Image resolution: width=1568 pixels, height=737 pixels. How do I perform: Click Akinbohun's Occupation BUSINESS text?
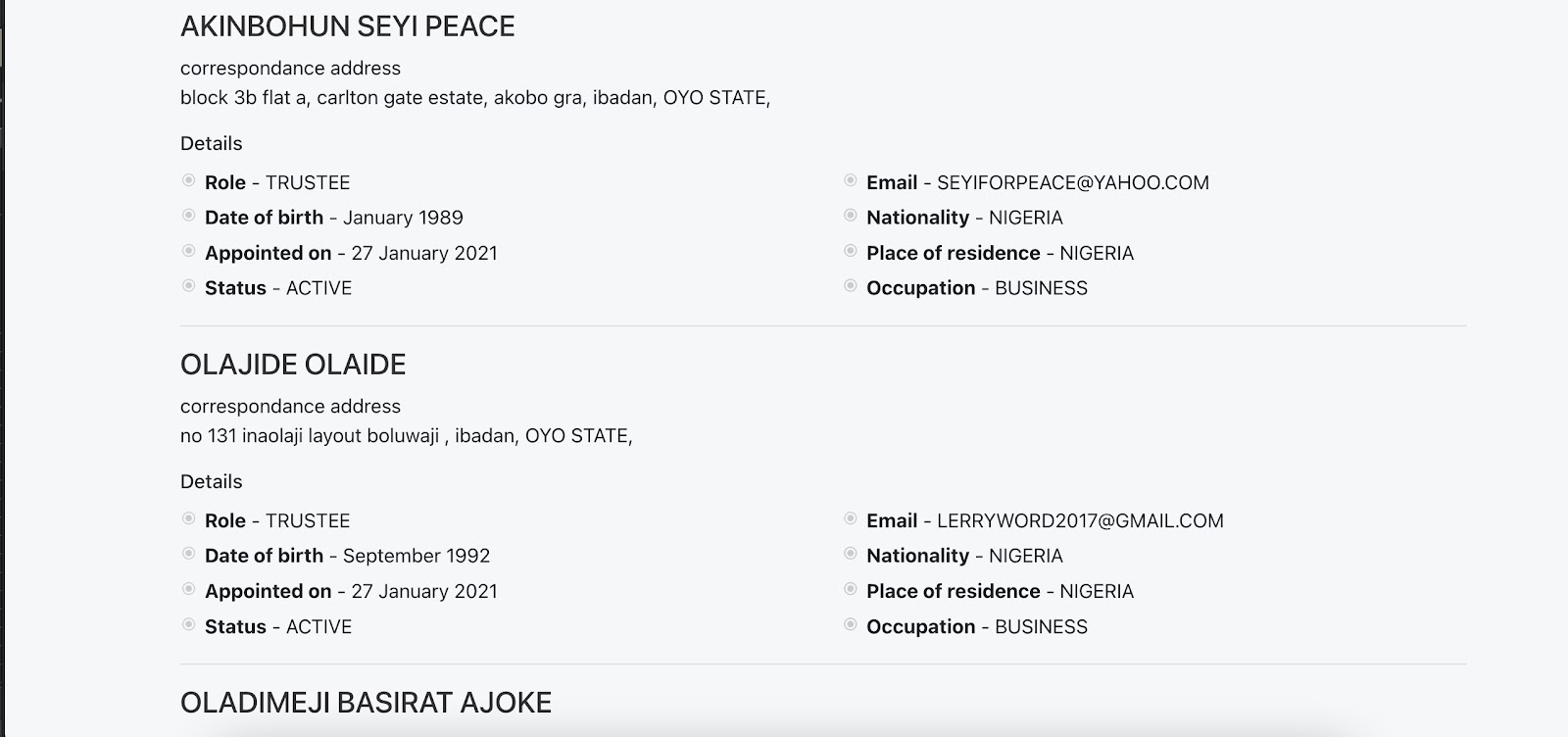coord(976,289)
